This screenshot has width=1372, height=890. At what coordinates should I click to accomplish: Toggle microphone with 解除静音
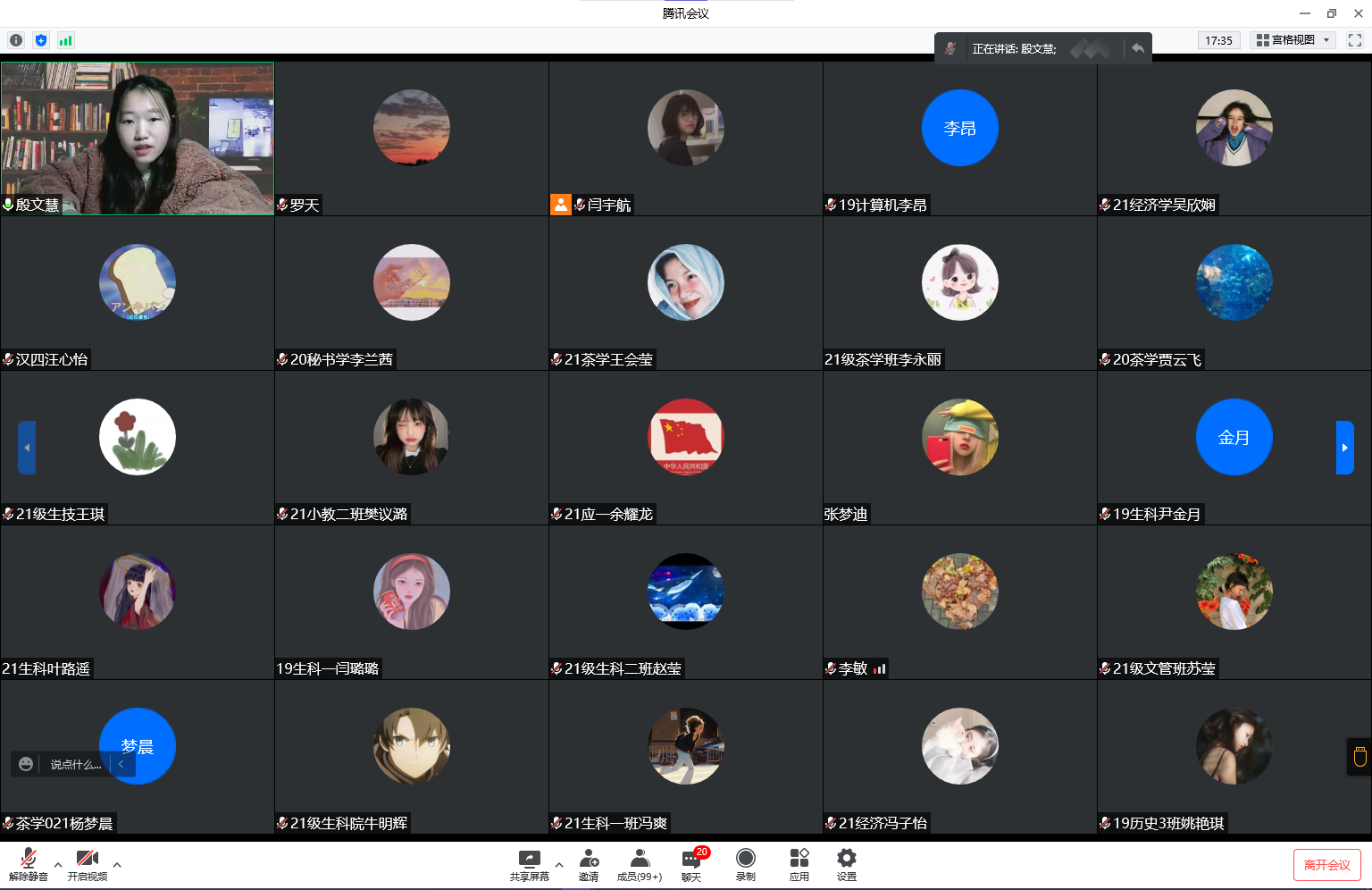point(28,864)
